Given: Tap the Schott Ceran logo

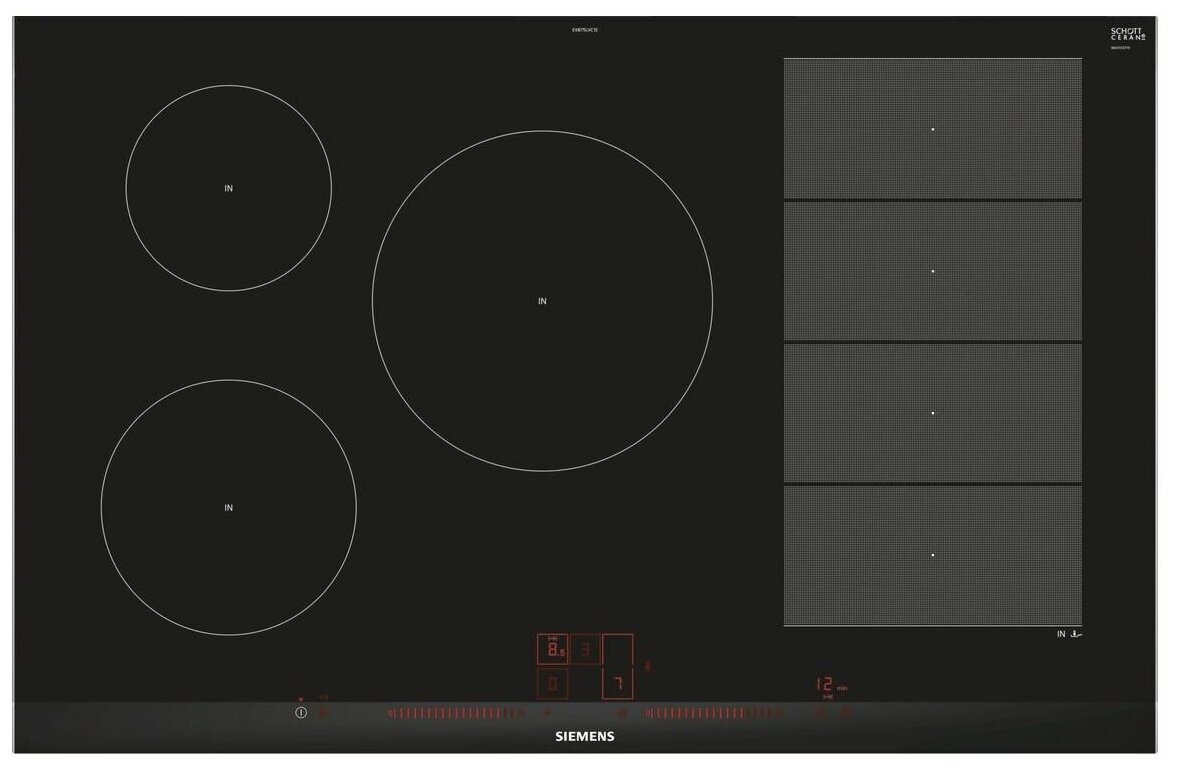Looking at the screenshot, I should click(x=1127, y=34).
